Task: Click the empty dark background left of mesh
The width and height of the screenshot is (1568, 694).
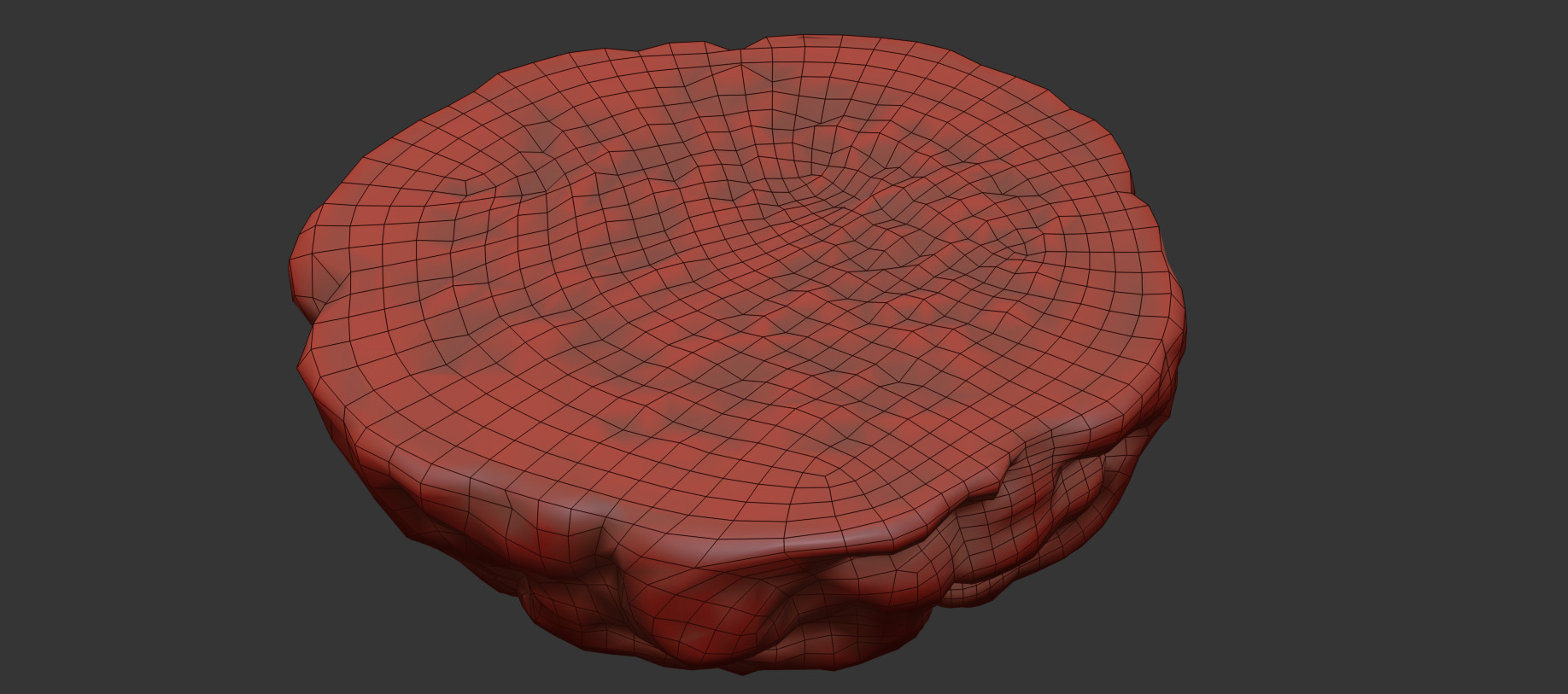Action: 145,341
